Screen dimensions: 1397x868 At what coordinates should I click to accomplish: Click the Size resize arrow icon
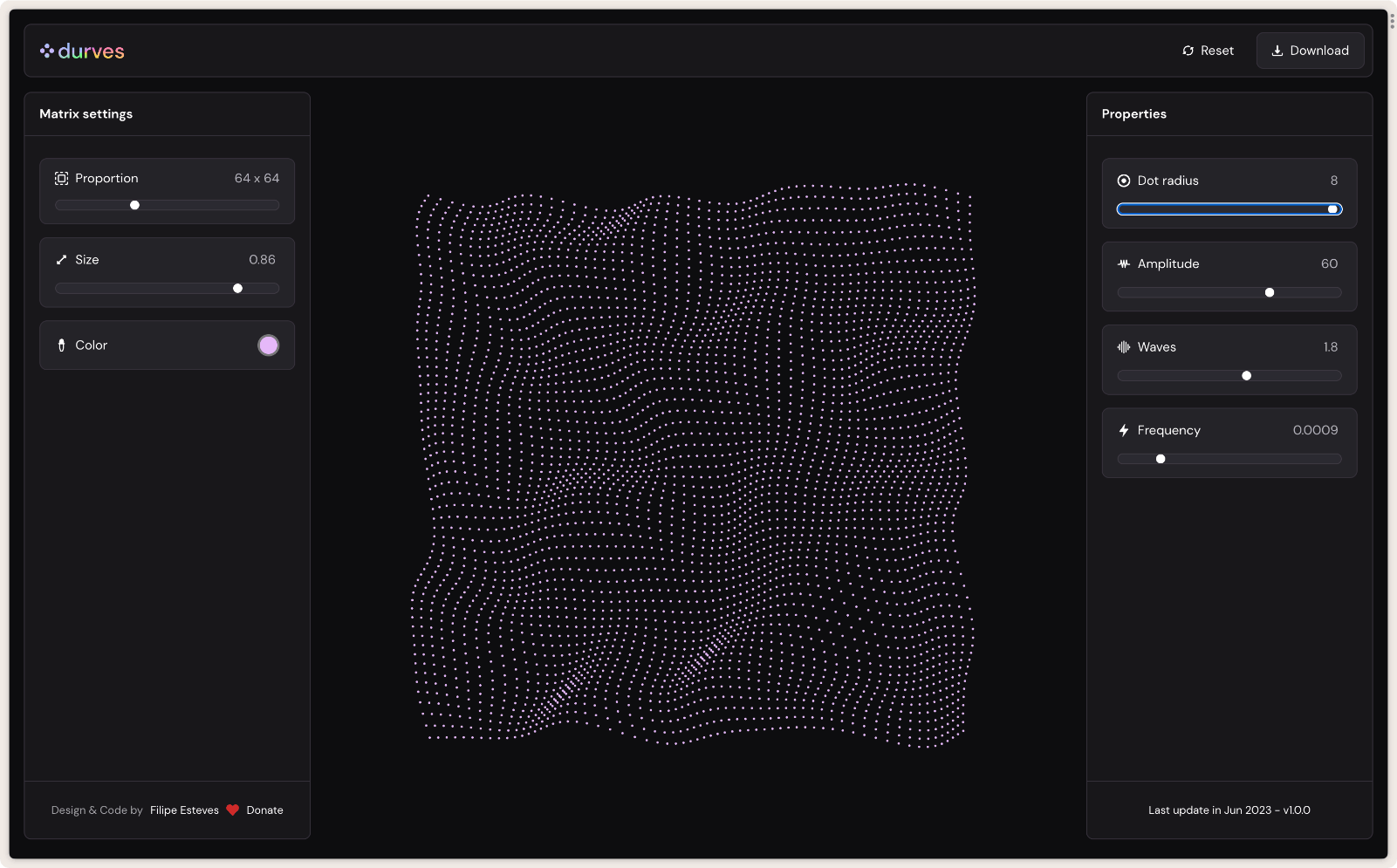(61, 260)
